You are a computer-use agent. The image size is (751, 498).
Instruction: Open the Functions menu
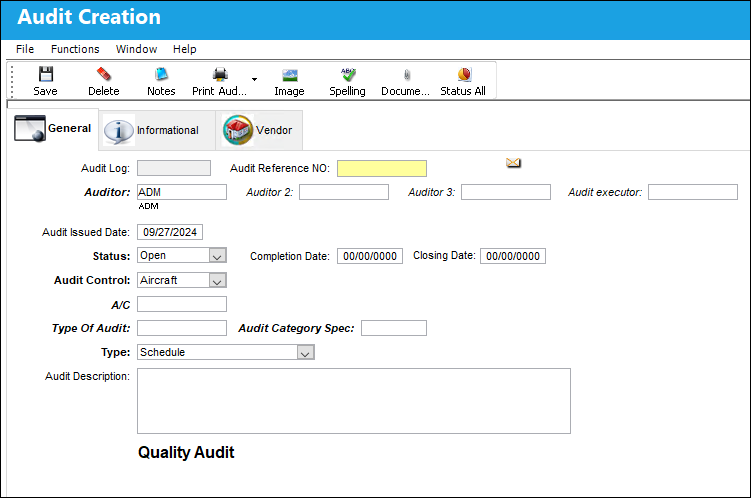75,49
